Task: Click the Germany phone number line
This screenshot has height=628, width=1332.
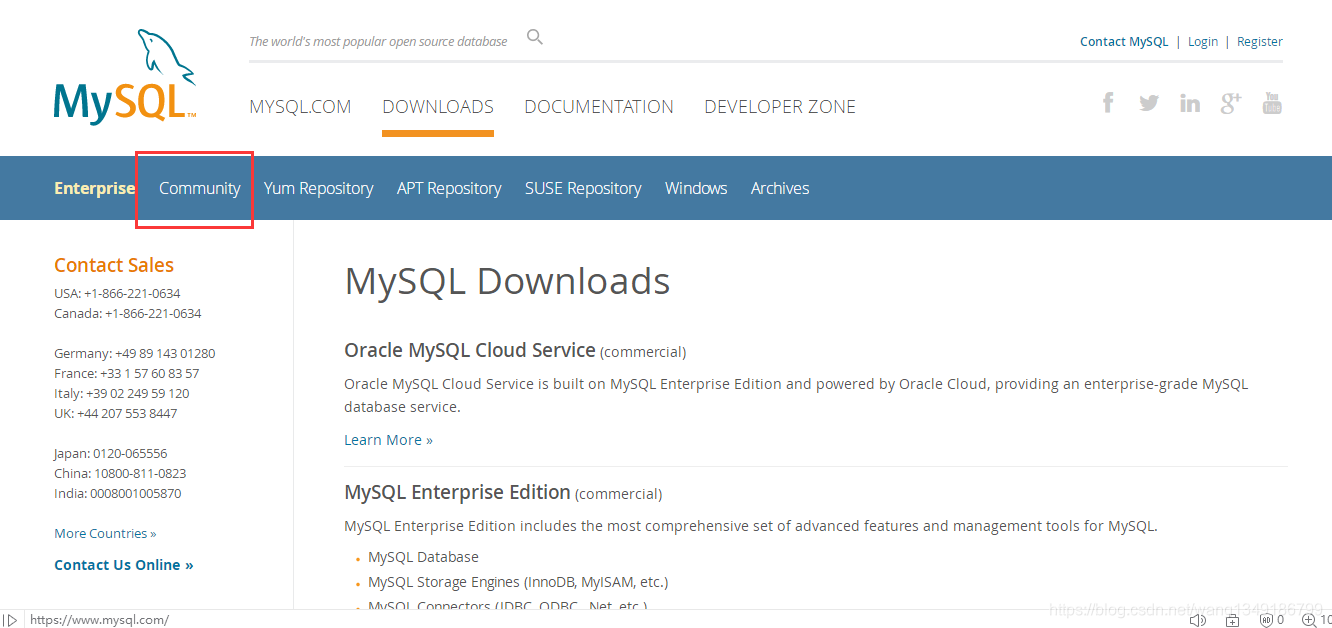Action: (135, 353)
